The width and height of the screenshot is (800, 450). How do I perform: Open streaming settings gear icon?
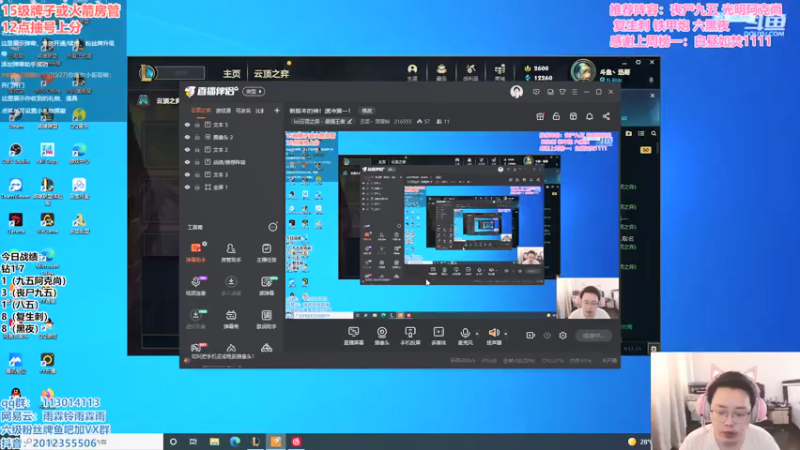coord(563,335)
